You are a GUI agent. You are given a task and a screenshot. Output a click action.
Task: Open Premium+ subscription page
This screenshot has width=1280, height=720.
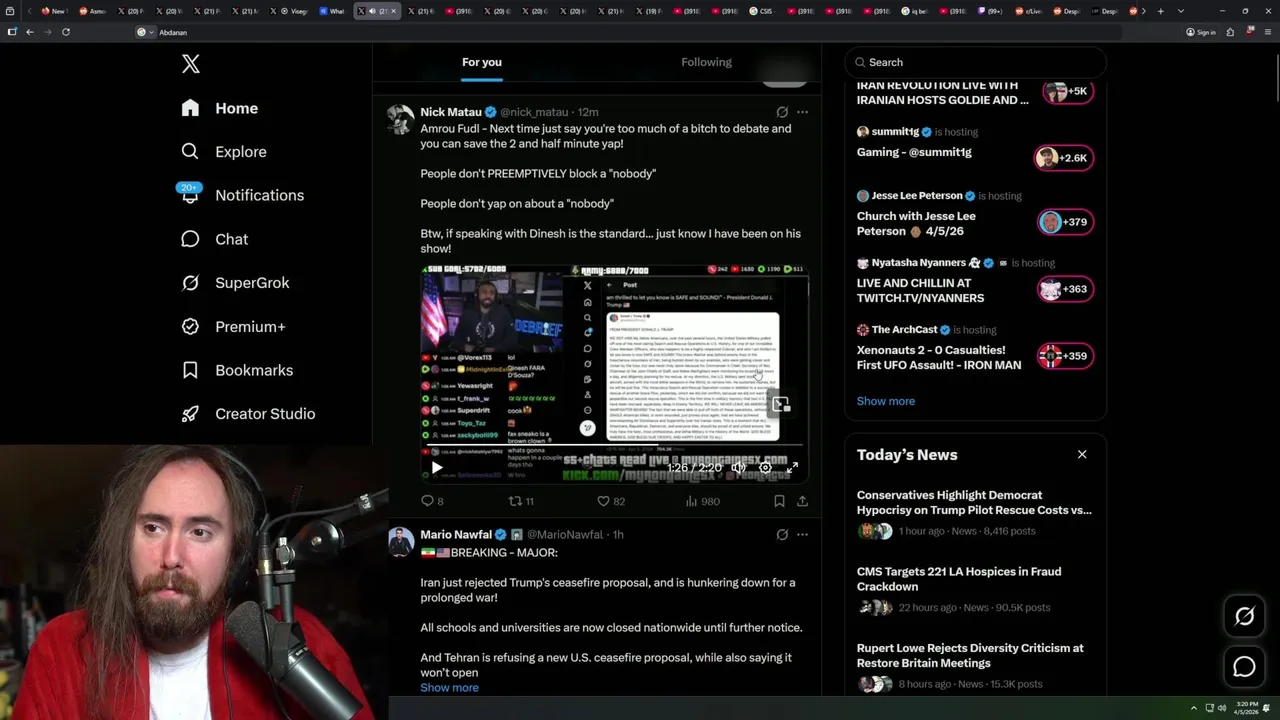pyautogui.click(x=233, y=327)
